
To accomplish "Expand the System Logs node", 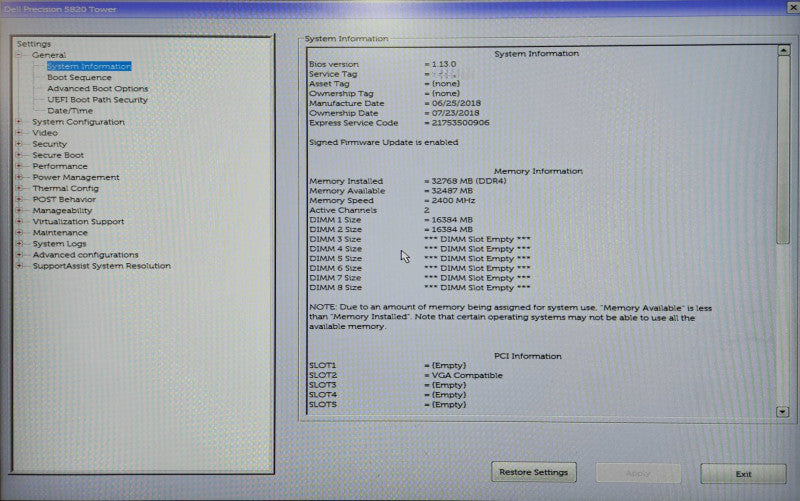I will (19, 243).
